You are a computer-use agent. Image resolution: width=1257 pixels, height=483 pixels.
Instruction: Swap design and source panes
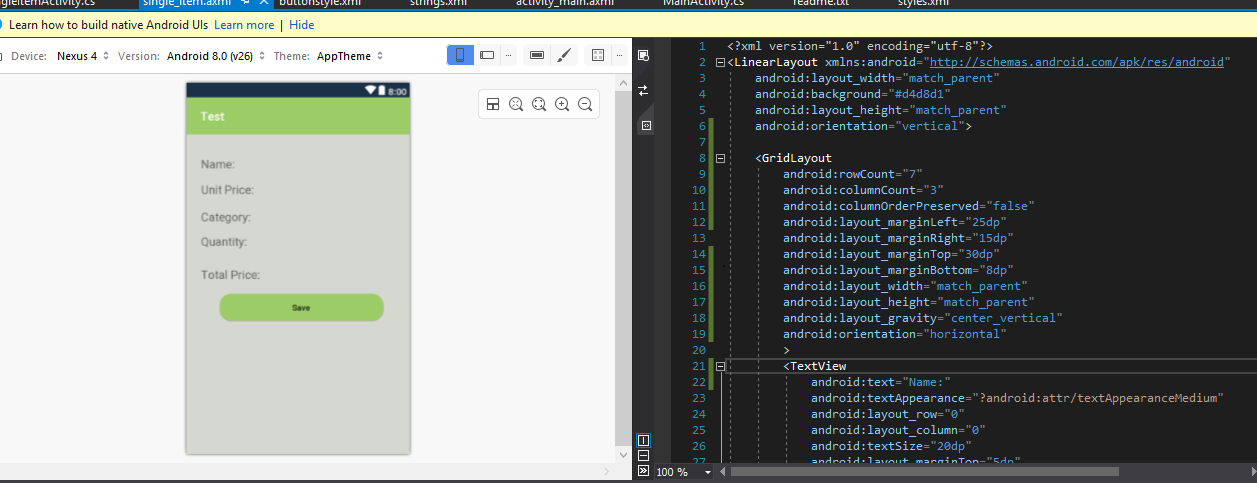tap(643, 90)
